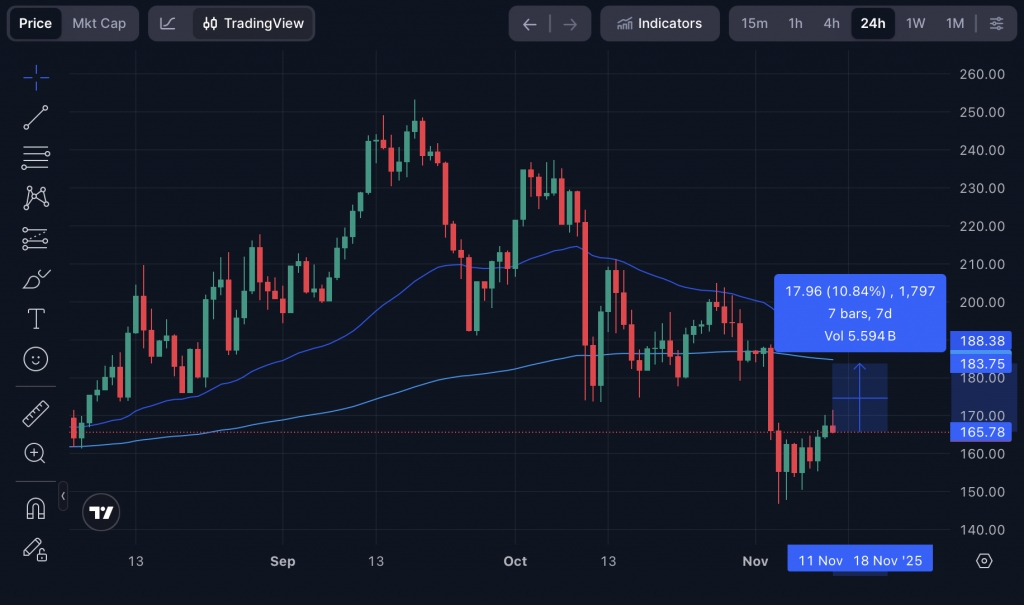Click the 165.78 current price label

(982, 432)
